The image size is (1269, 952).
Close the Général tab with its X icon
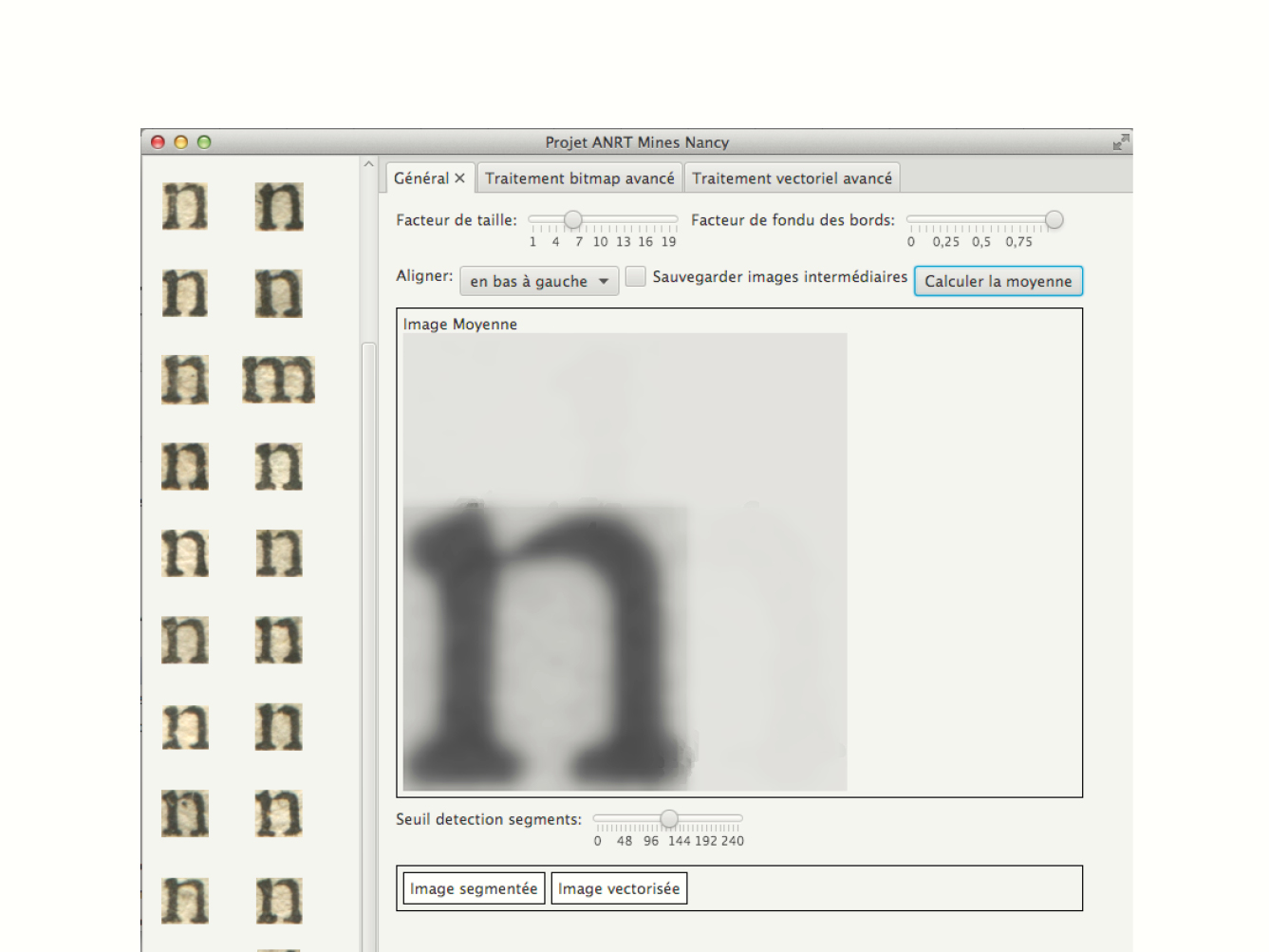click(x=459, y=178)
